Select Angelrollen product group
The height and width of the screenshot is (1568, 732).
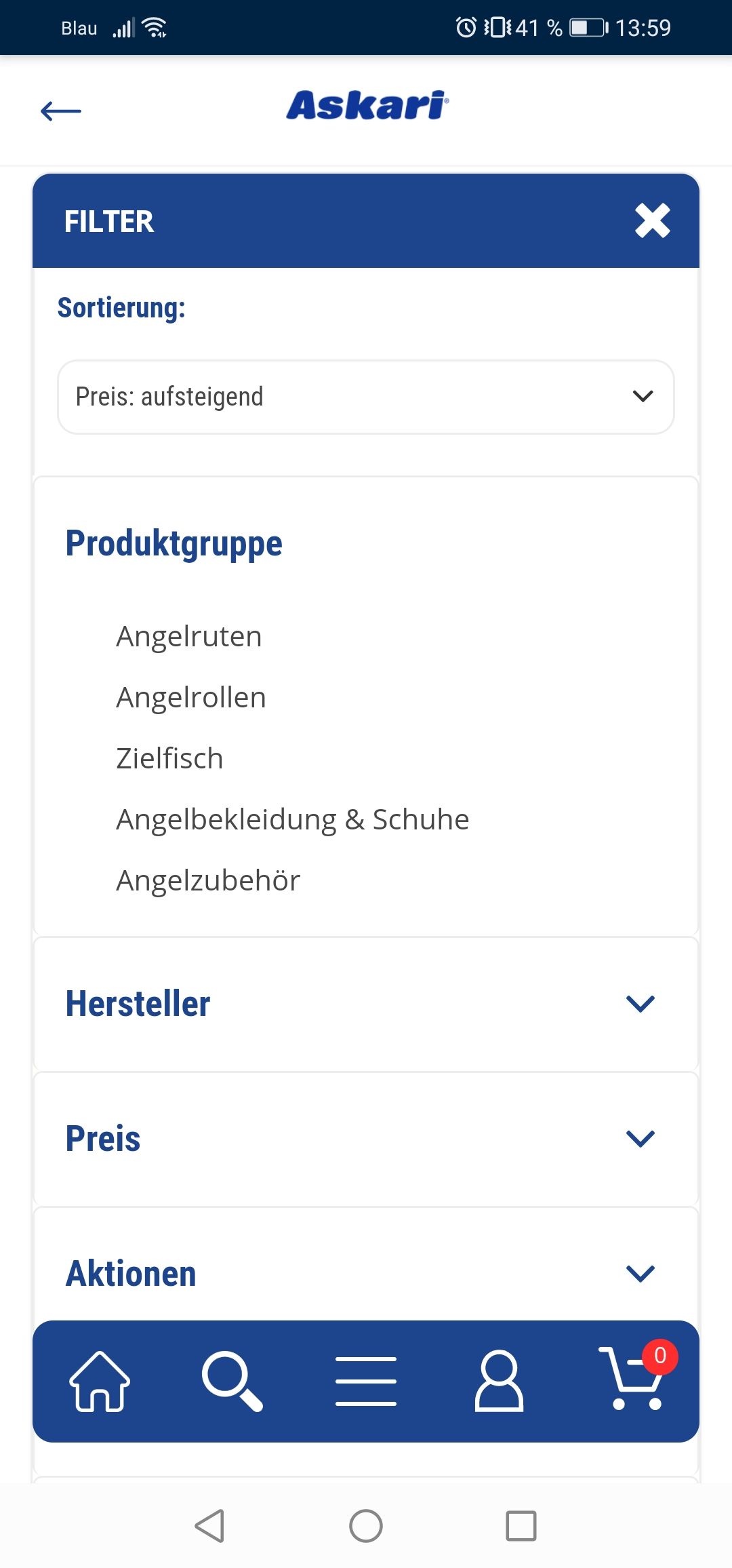pos(191,697)
